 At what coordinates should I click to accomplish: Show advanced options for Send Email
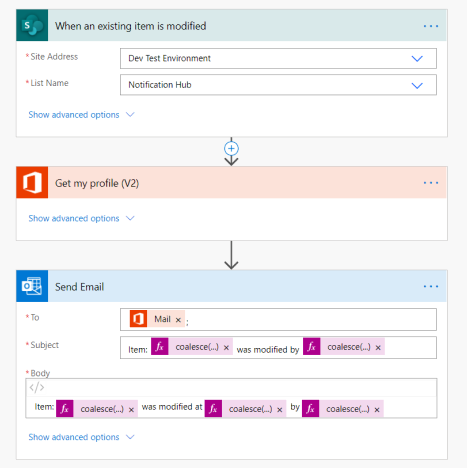81,437
